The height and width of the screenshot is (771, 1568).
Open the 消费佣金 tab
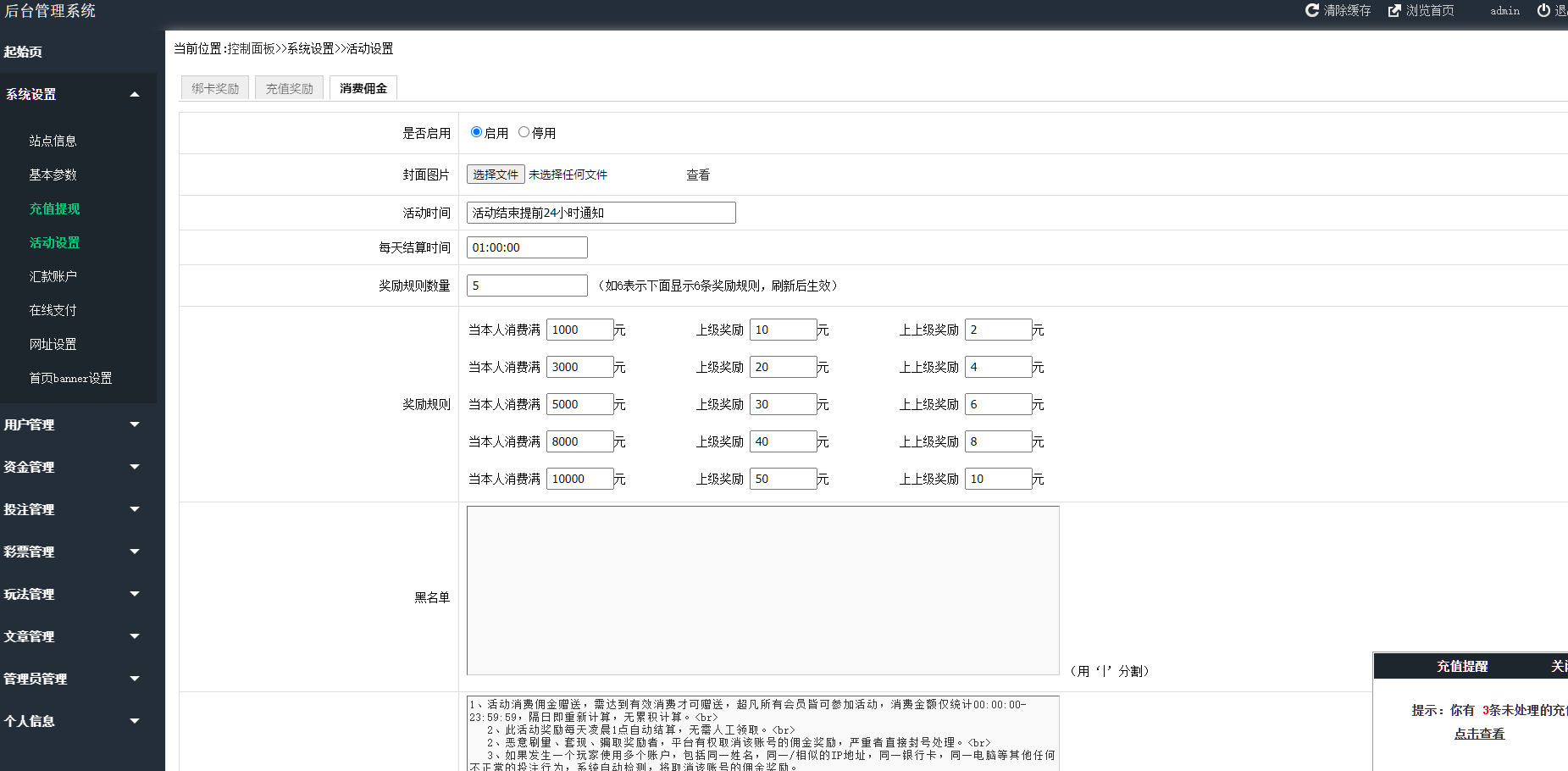tap(363, 88)
